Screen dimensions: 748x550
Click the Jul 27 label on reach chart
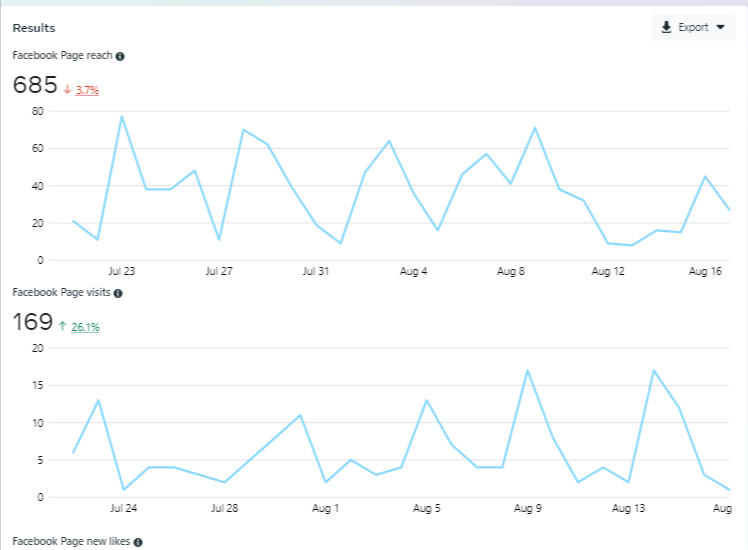(x=219, y=271)
